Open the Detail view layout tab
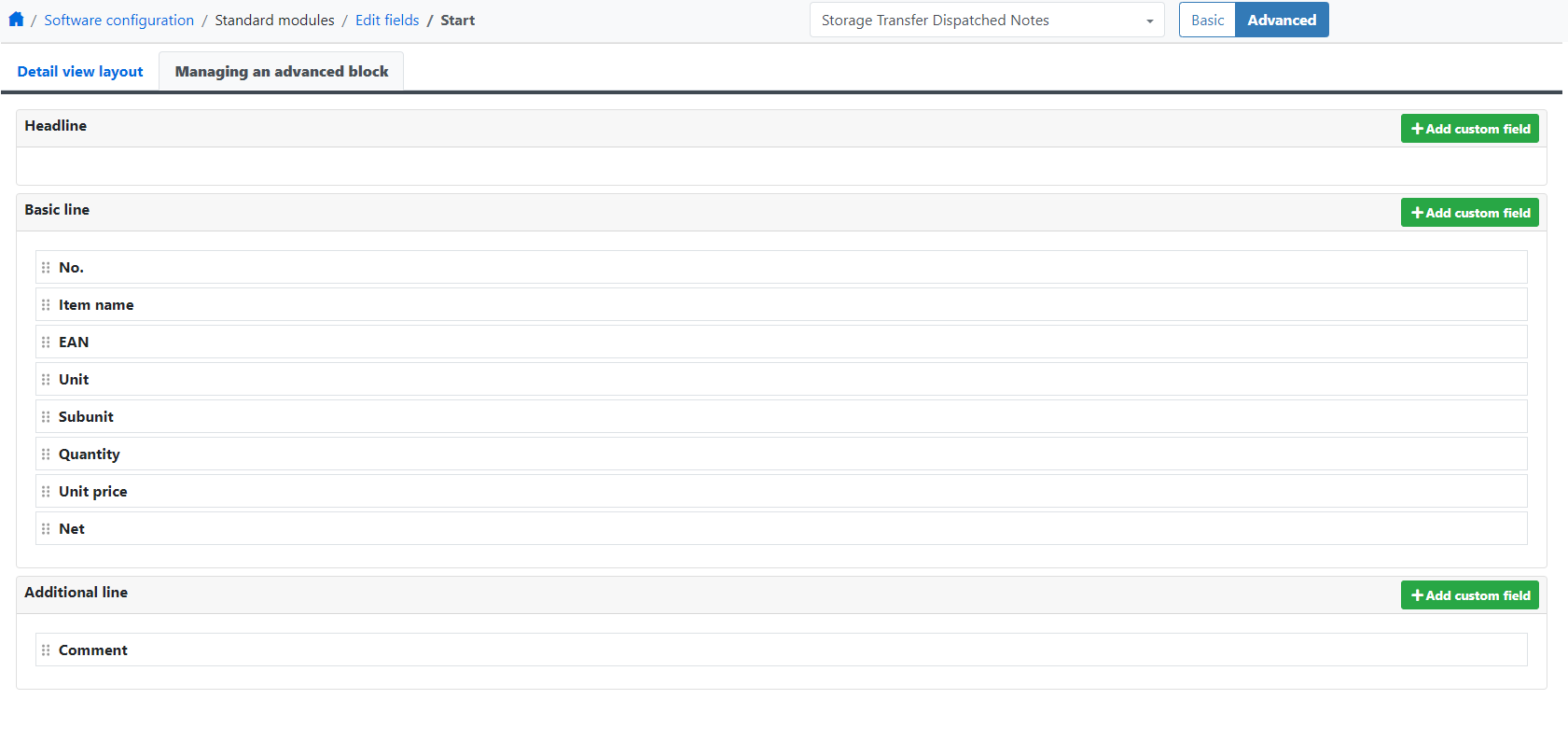Viewport: 1568px width, 755px height. (x=80, y=72)
